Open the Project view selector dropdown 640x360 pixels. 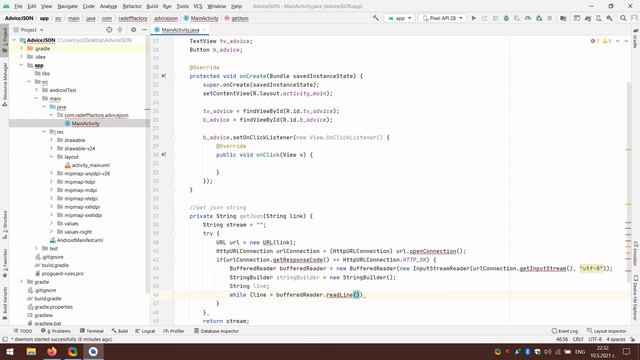click(x=28, y=30)
